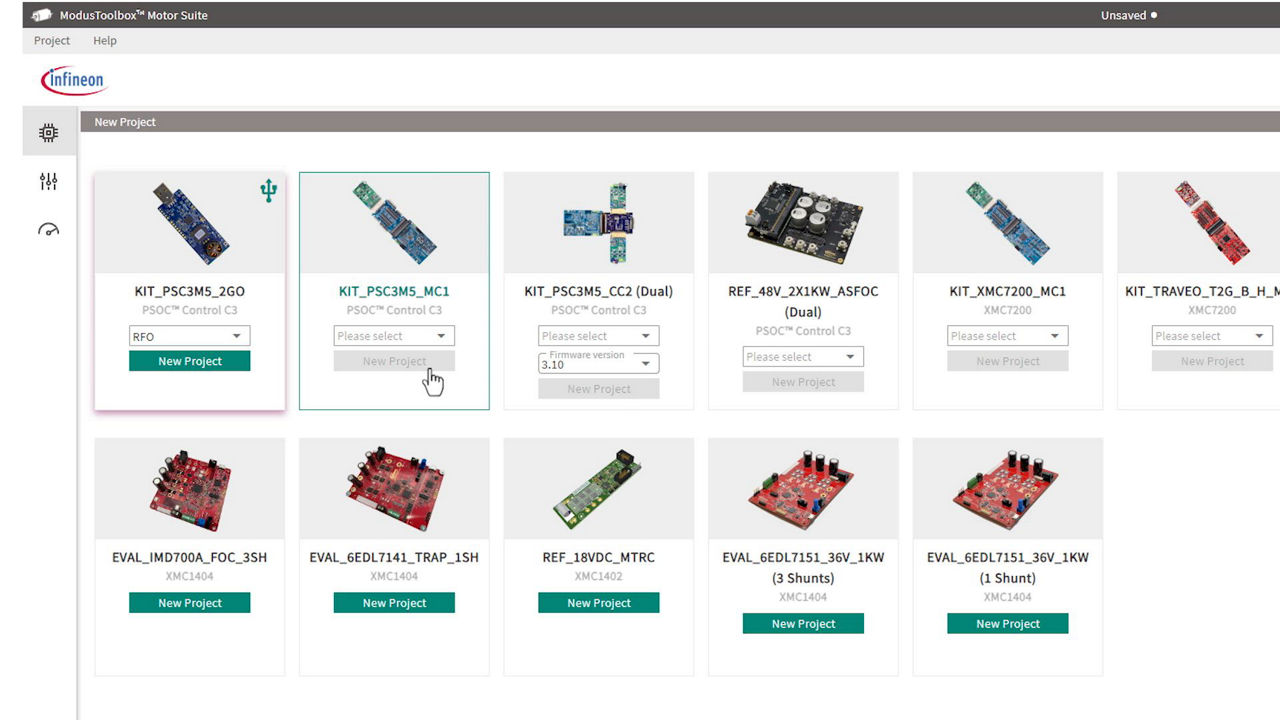Open the Help menu
Image resolution: width=1280 pixels, height=720 pixels.
(105, 41)
